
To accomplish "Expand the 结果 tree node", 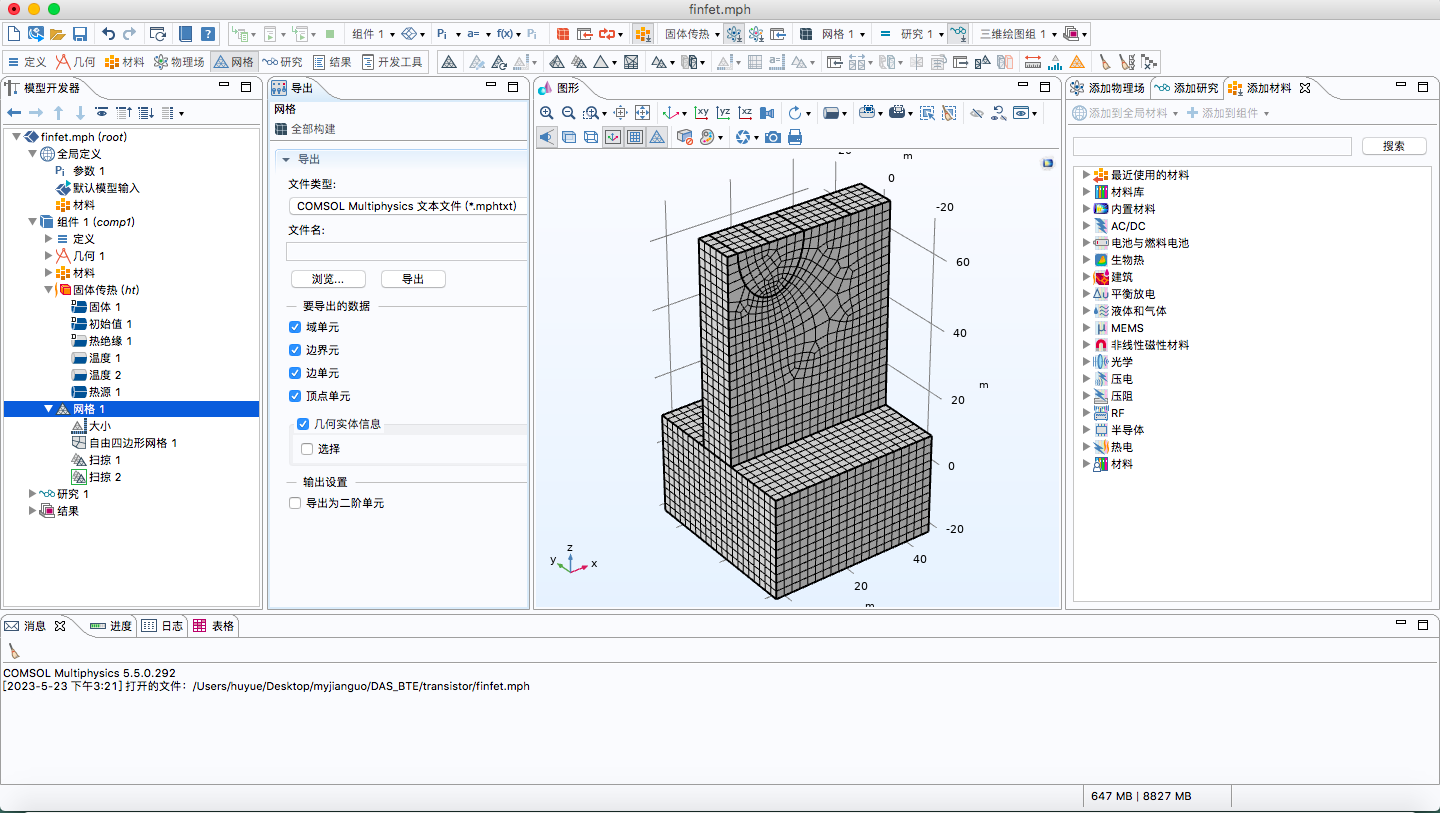I will click(33, 511).
